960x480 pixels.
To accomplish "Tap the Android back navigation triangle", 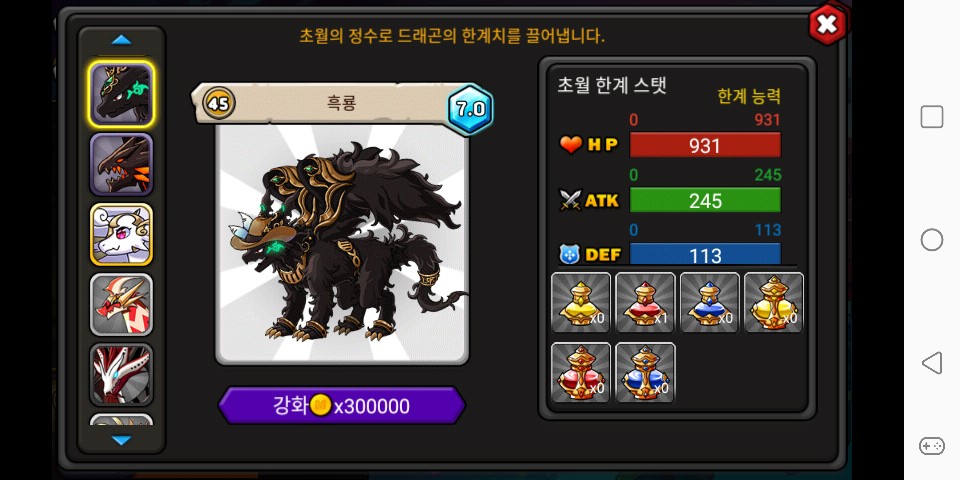I will pyautogui.click(x=931, y=363).
